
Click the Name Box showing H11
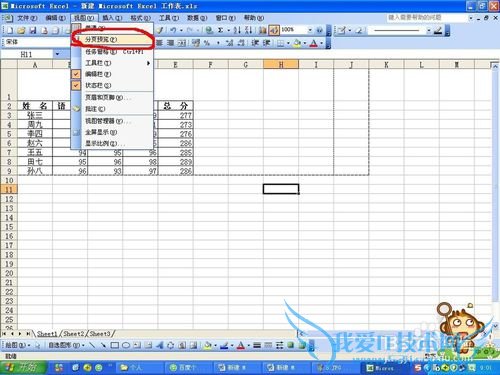[27, 54]
